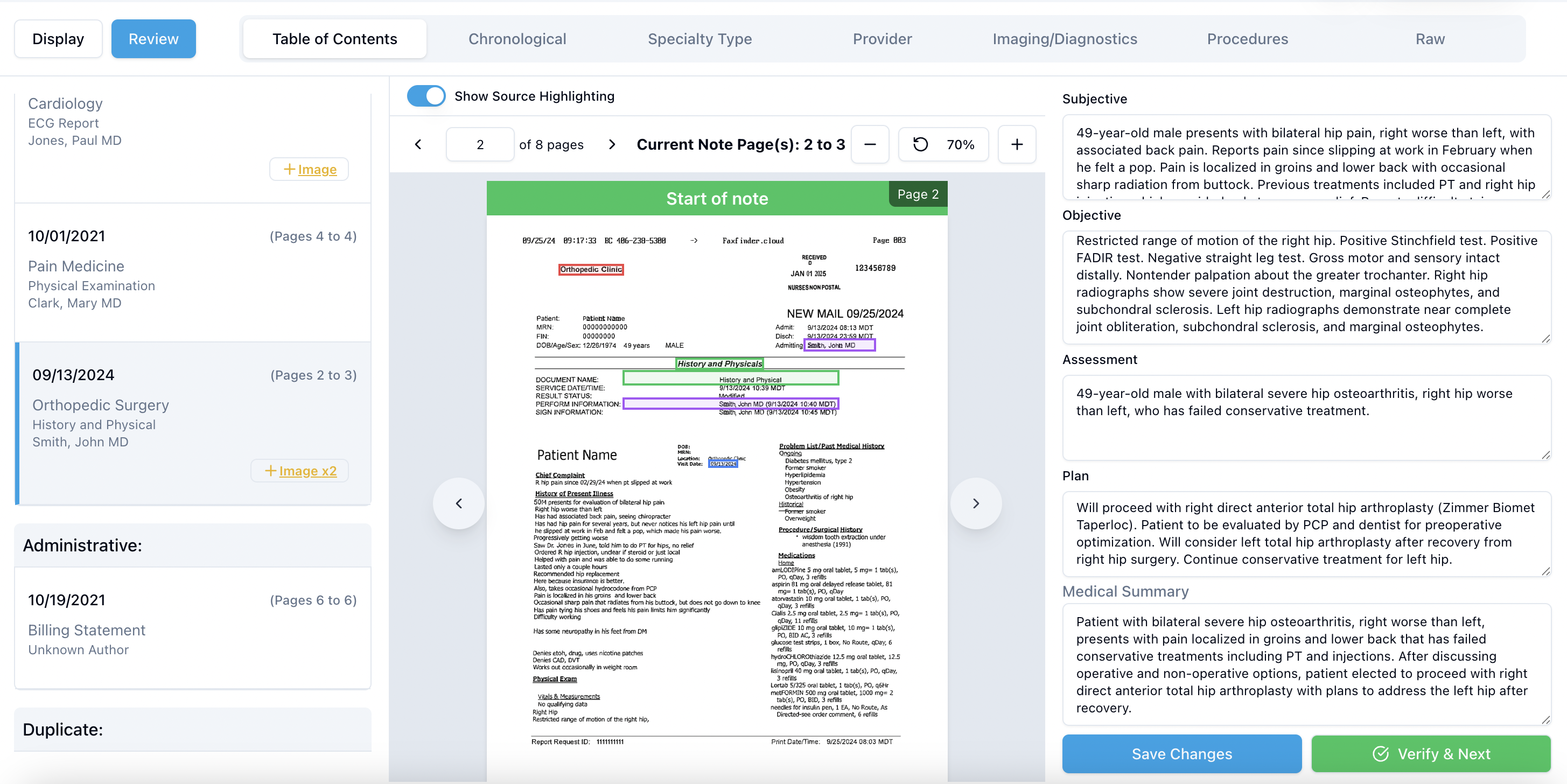1567x784 pixels.
Task: Select the 09/13/2024 Orthopedic Surgery entry
Action: tap(192, 423)
